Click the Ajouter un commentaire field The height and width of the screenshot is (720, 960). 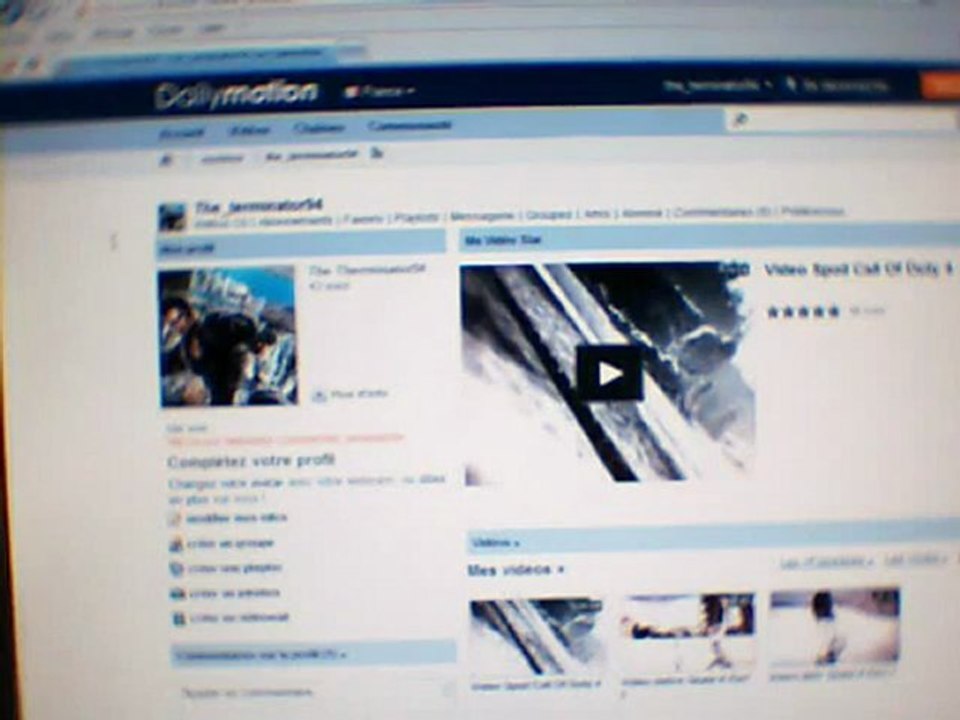[x=318, y=693]
